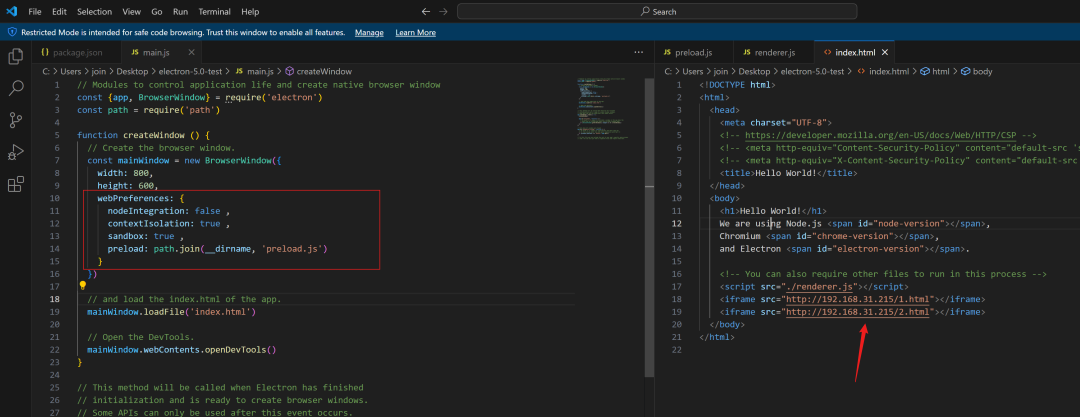Click the ./renderer.js script source link
Viewport: 1080px width, 417px height.
coord(819,287)
